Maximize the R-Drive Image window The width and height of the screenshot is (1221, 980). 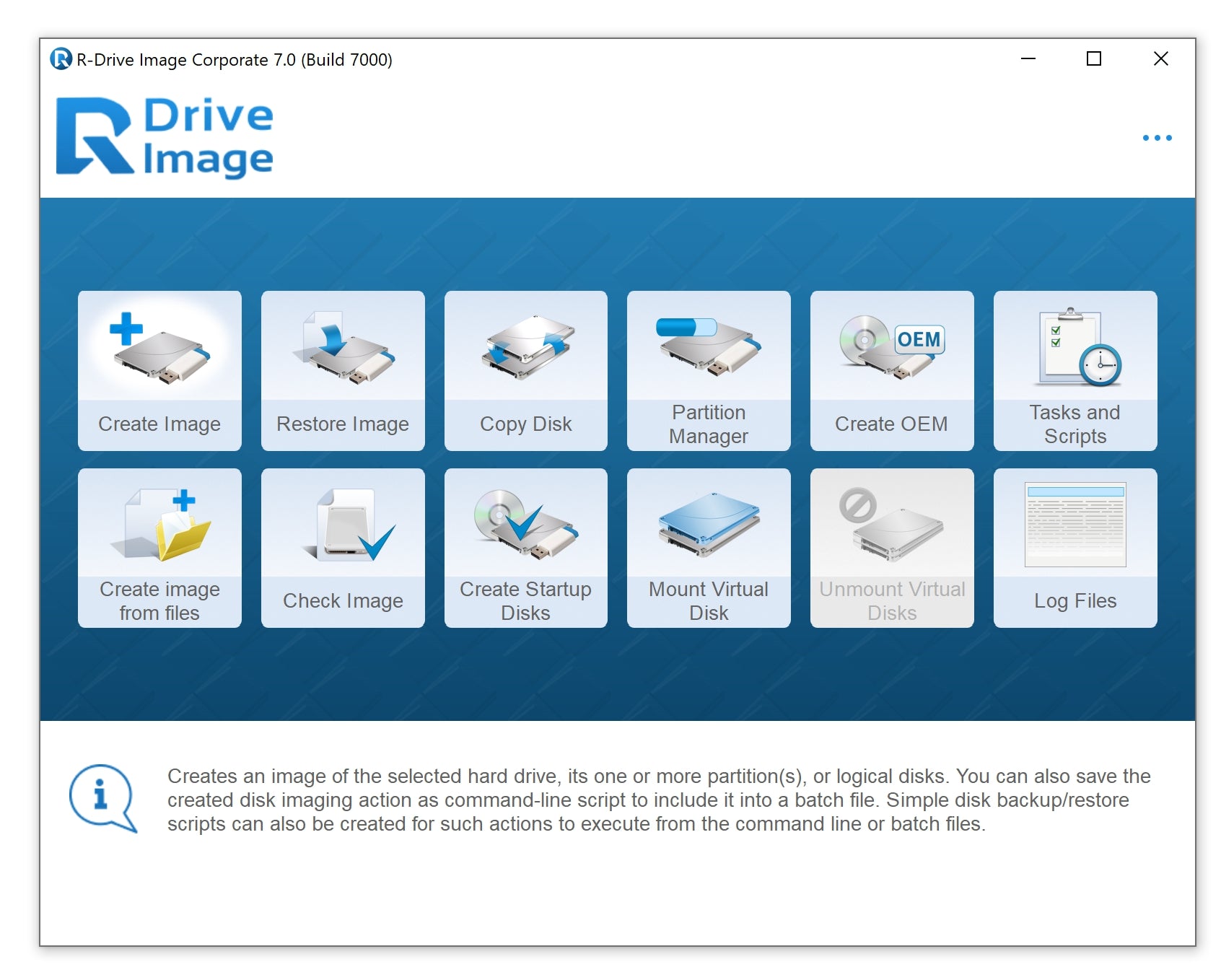pos(1093,59)
